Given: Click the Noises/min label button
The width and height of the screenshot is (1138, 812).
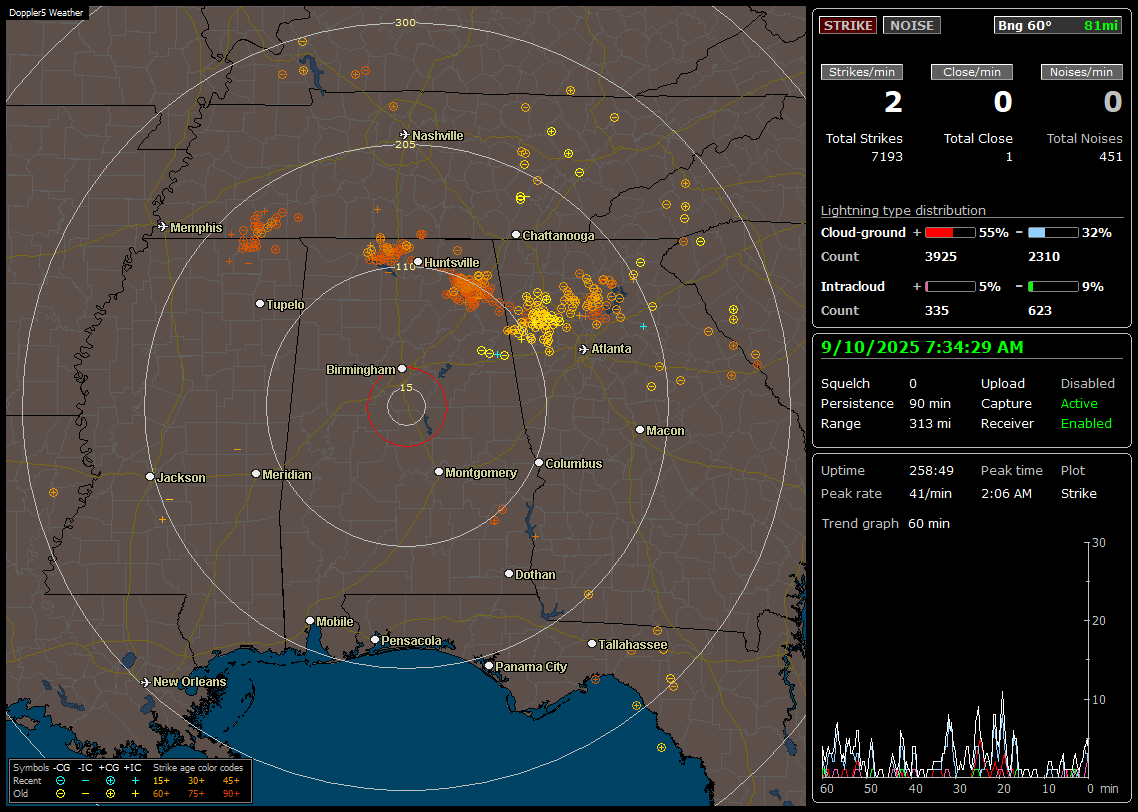Looking at the screenshot, I should (x=1081, y=72).
